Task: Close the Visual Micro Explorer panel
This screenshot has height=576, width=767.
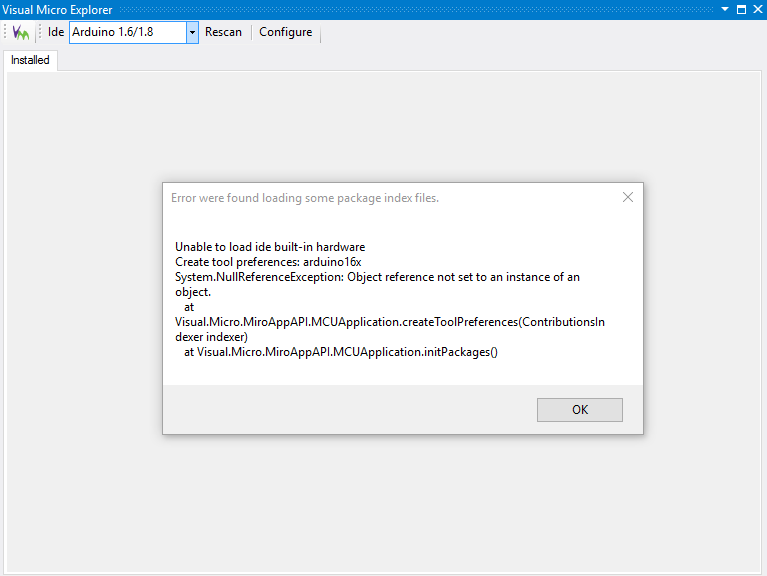Action: (758, 9)
